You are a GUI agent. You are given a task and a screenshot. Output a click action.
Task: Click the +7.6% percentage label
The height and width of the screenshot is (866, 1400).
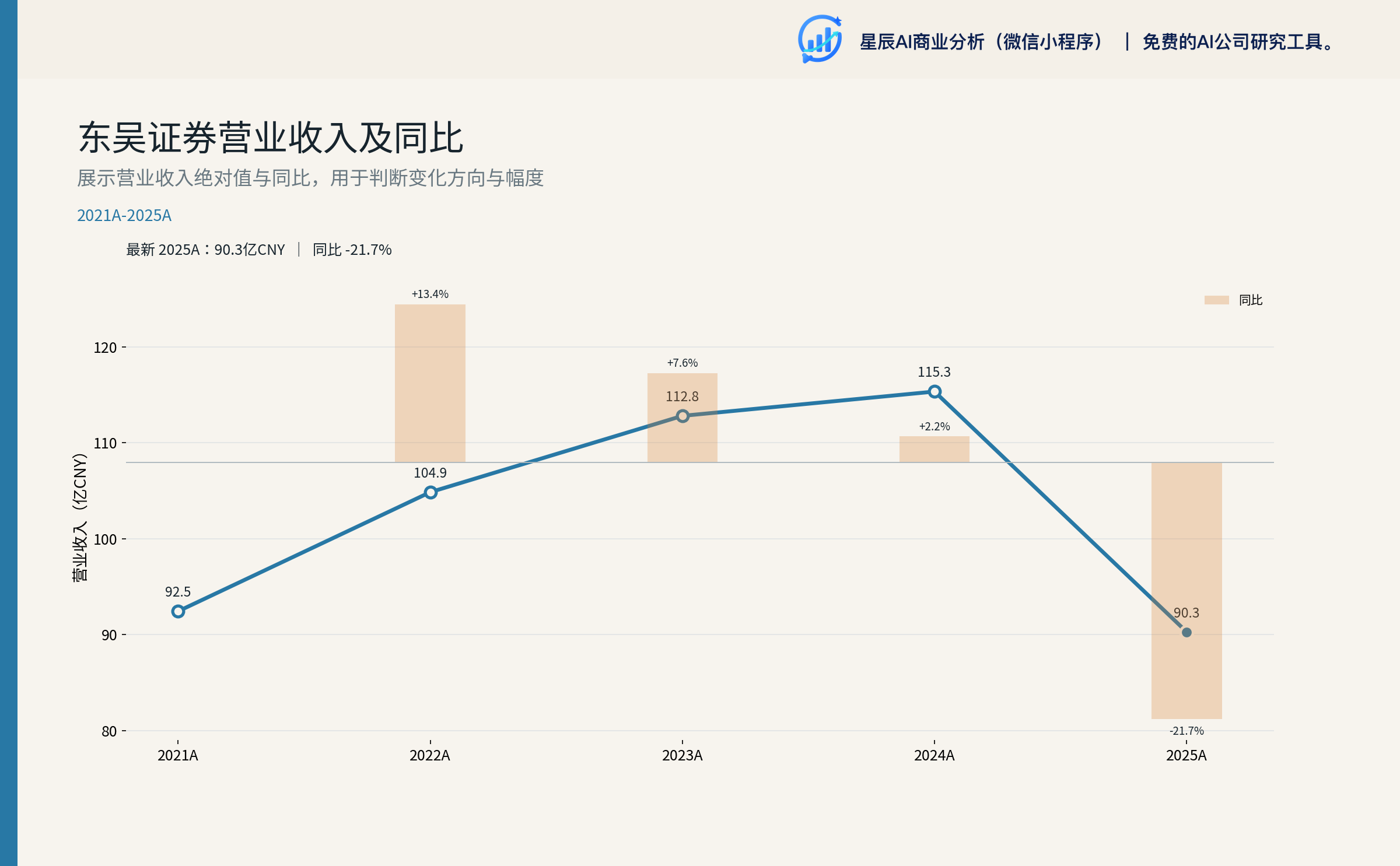(x=682, y=363)
